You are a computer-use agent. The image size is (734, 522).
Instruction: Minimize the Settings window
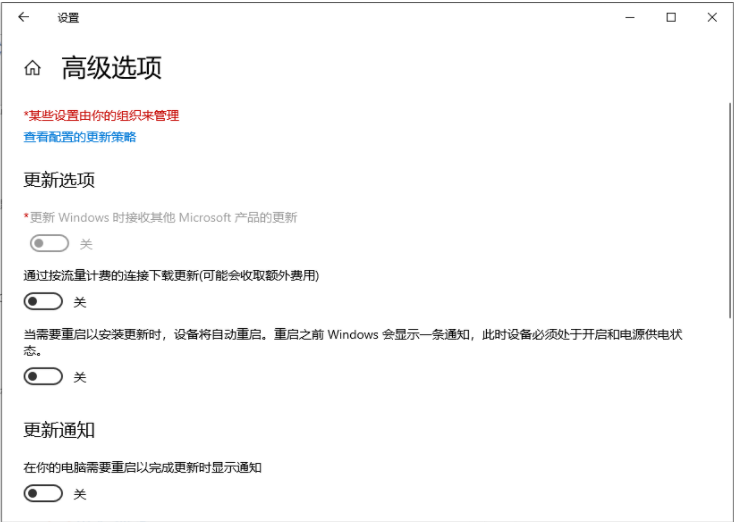[629, 17]
